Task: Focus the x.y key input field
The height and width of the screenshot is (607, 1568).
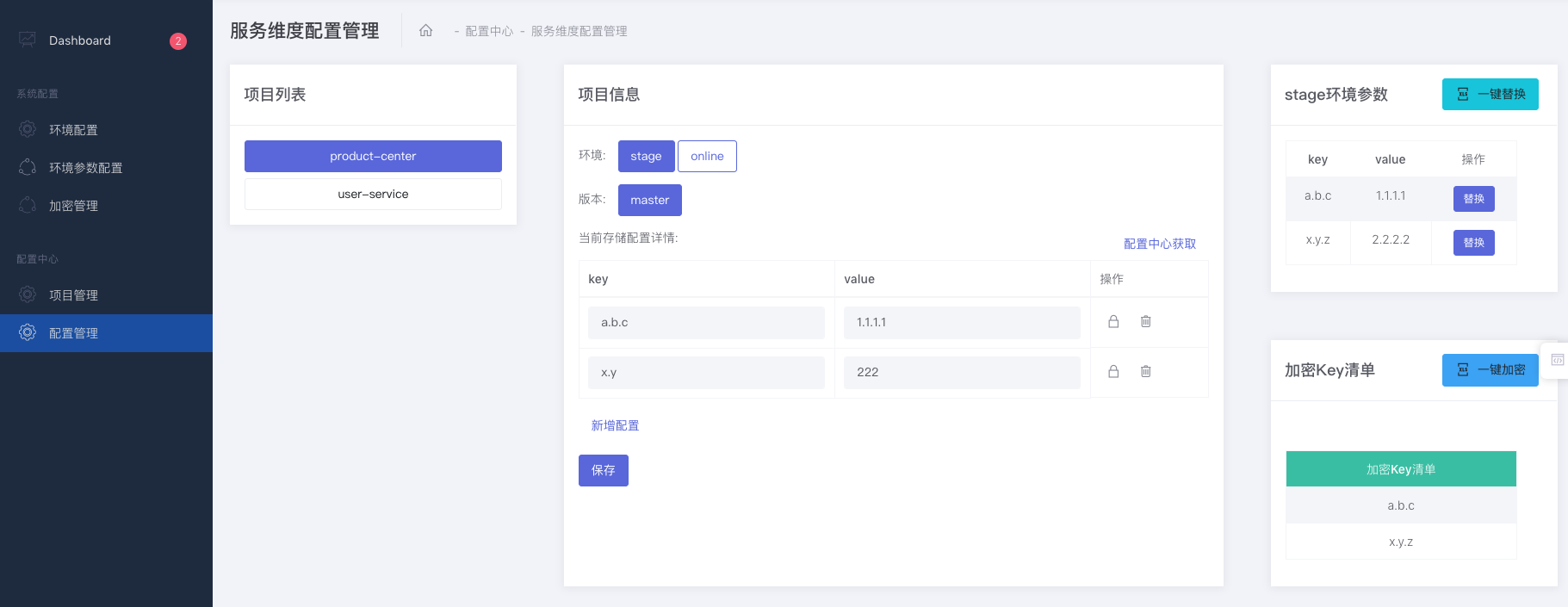Action: 706,372
